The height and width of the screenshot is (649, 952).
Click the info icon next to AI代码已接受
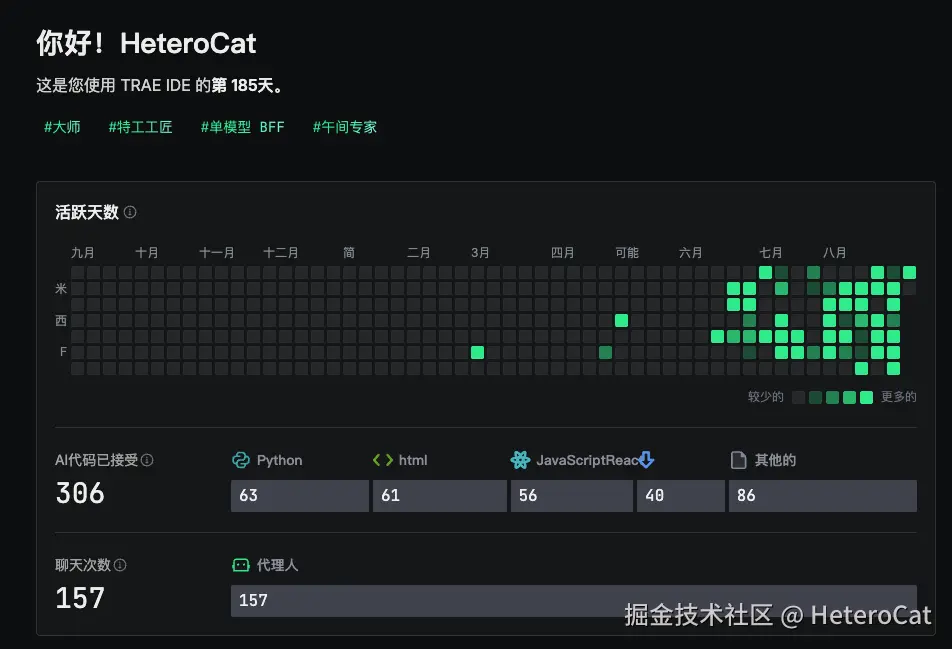click(x=147, y=460)
